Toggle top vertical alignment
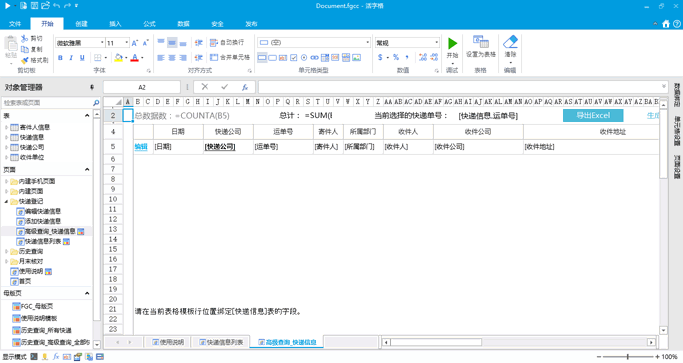This screenshot has width=683, height=363. (x=161, y=42)
